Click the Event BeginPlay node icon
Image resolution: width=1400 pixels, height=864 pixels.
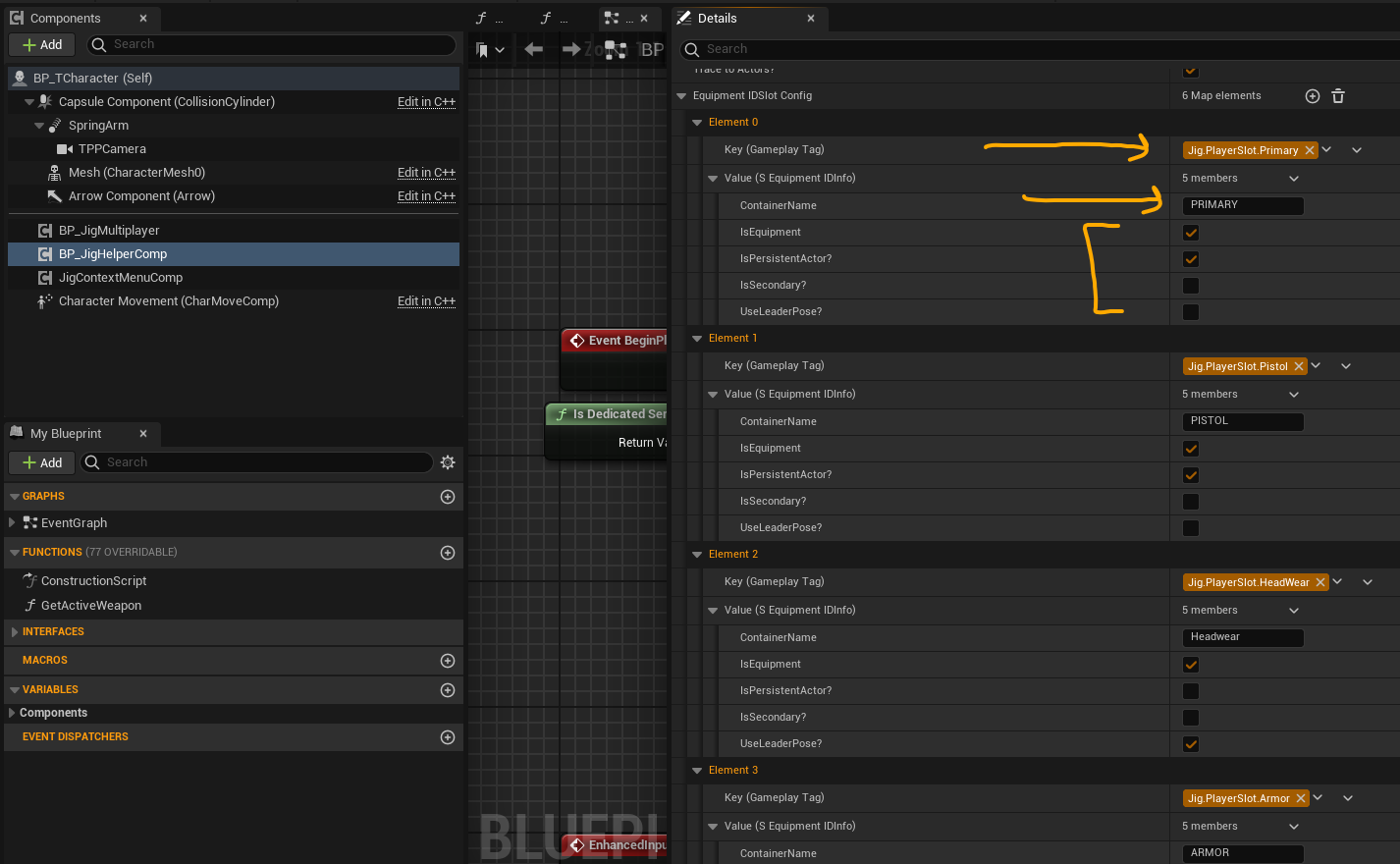point(577,341)
